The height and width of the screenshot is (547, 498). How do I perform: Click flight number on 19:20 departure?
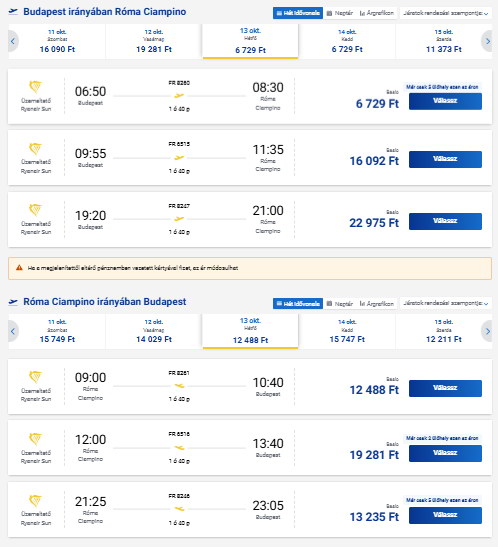179,206
